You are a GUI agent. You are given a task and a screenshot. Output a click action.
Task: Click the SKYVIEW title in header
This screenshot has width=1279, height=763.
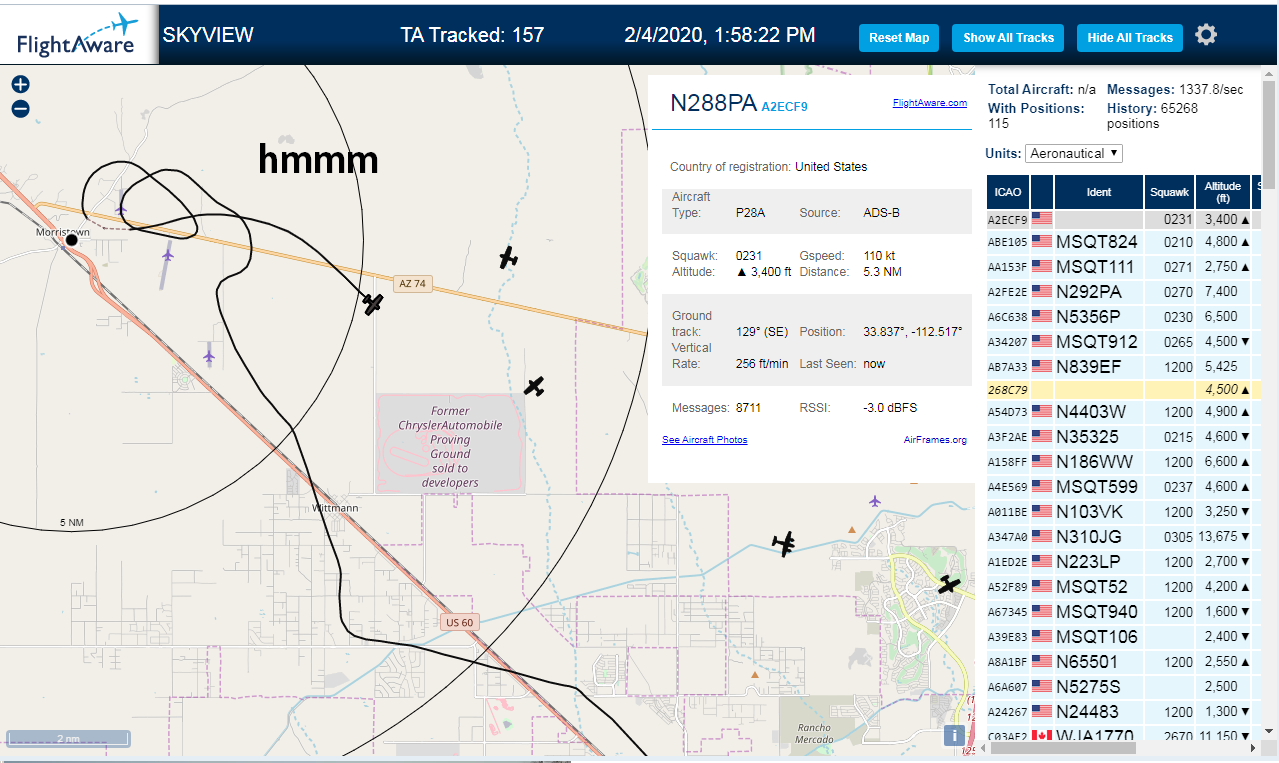tap(208, 35)
